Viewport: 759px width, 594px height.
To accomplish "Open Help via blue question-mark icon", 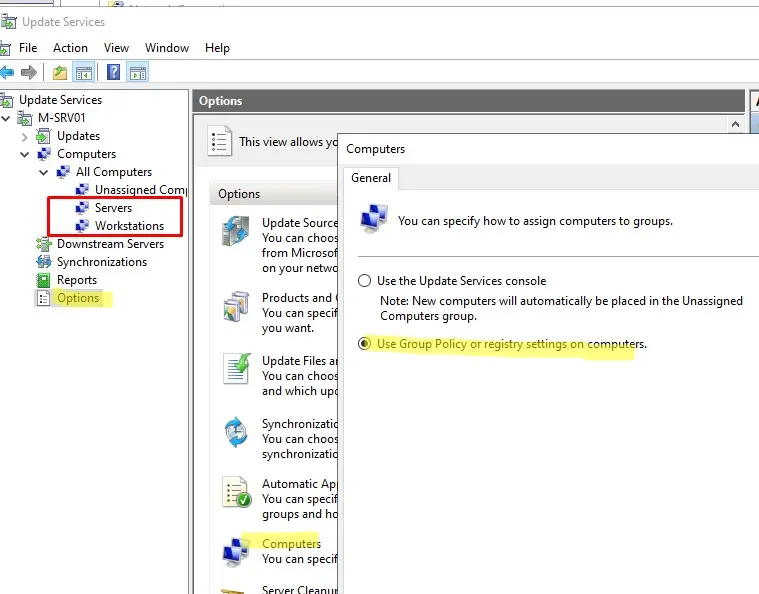I will [114, 72].
